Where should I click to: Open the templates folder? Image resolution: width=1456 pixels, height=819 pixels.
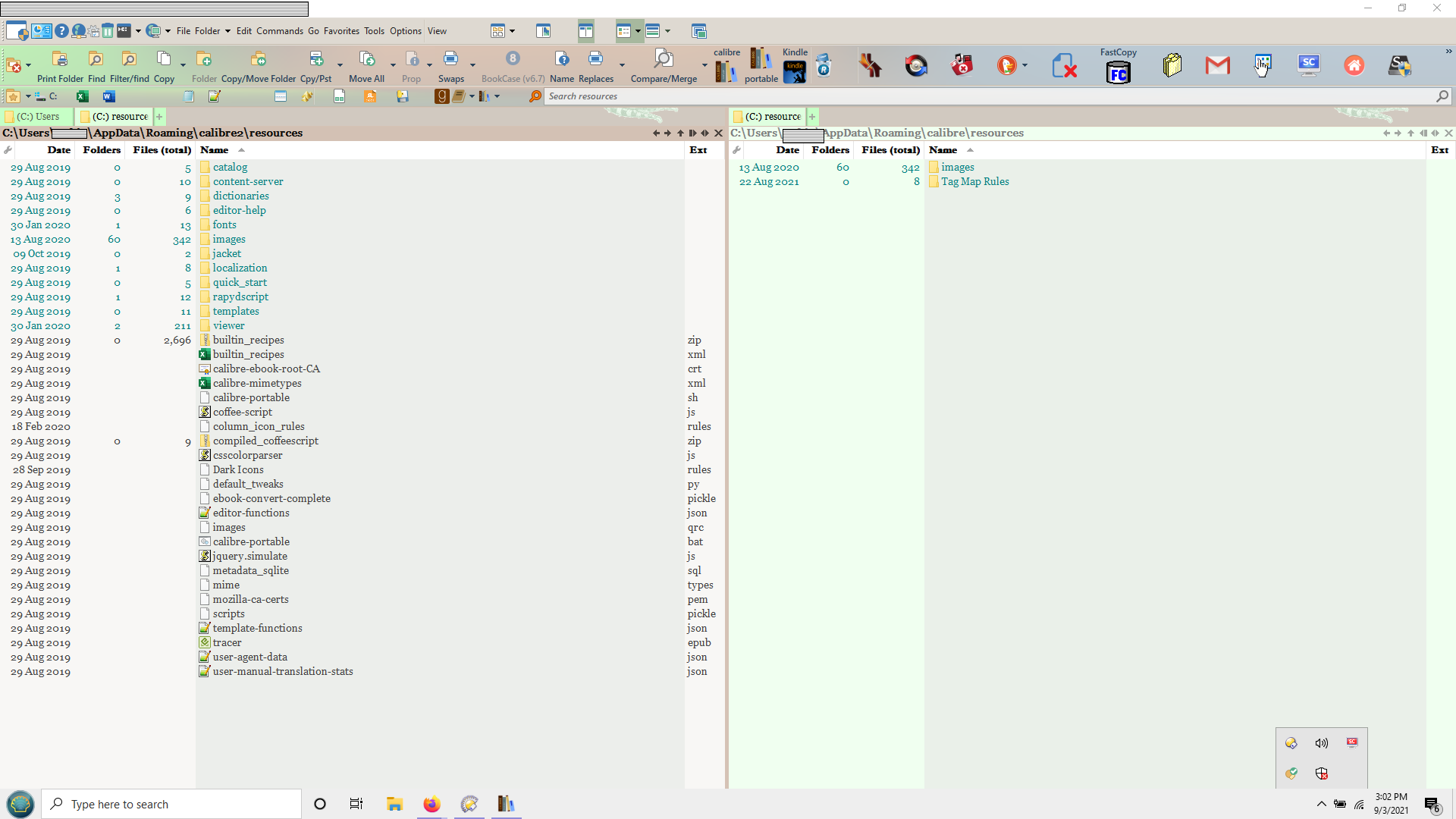pyautogui.click(x=236, y=311)
